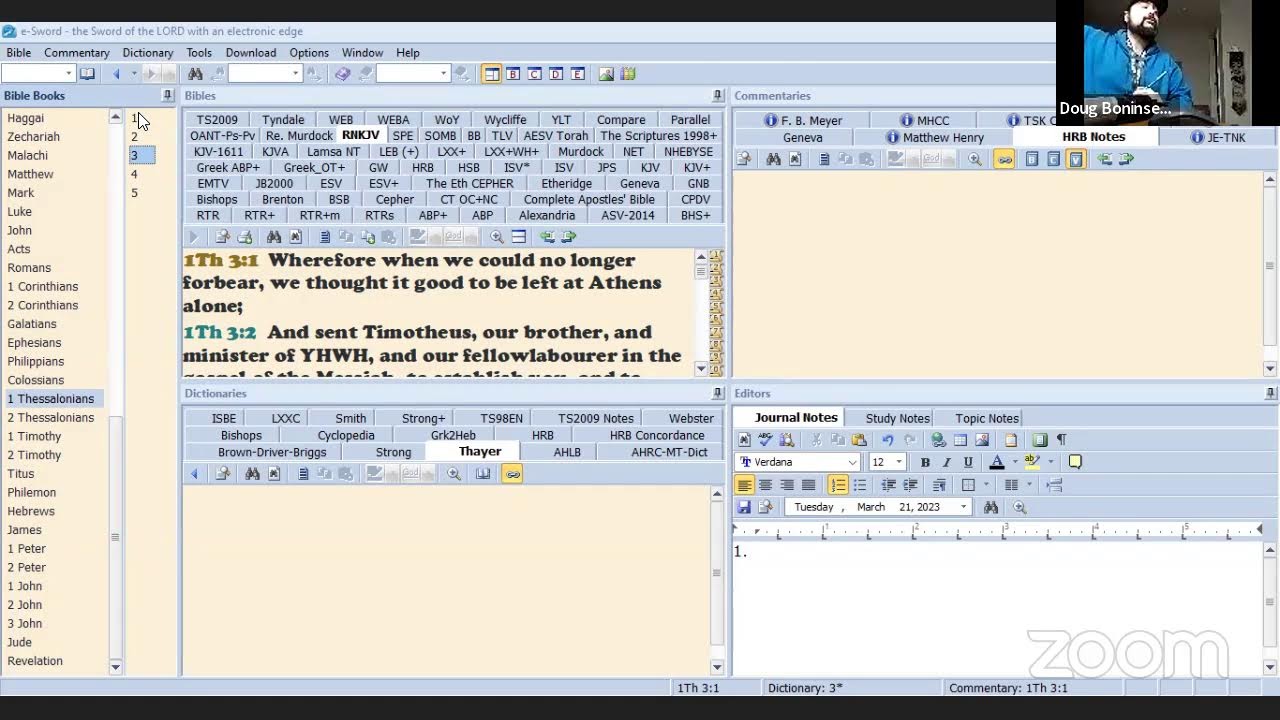Select layout C in the top toolbar
This screenshot has width=1280, height=720.
tap(534, 74)
